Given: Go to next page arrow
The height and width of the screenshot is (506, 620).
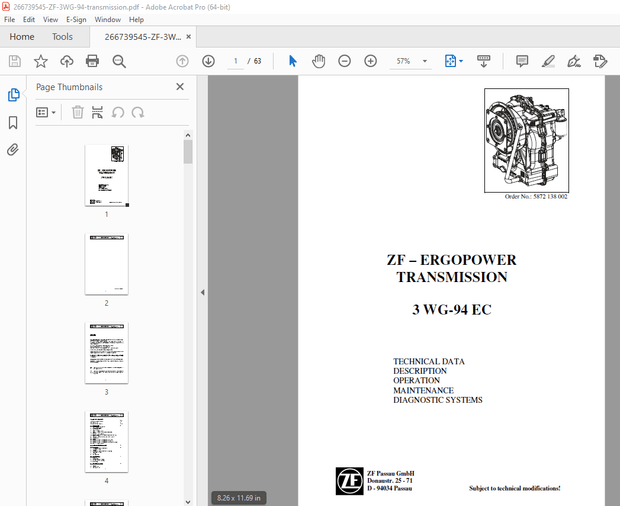Looking at the screenshot, I should (x=208, y=61).
